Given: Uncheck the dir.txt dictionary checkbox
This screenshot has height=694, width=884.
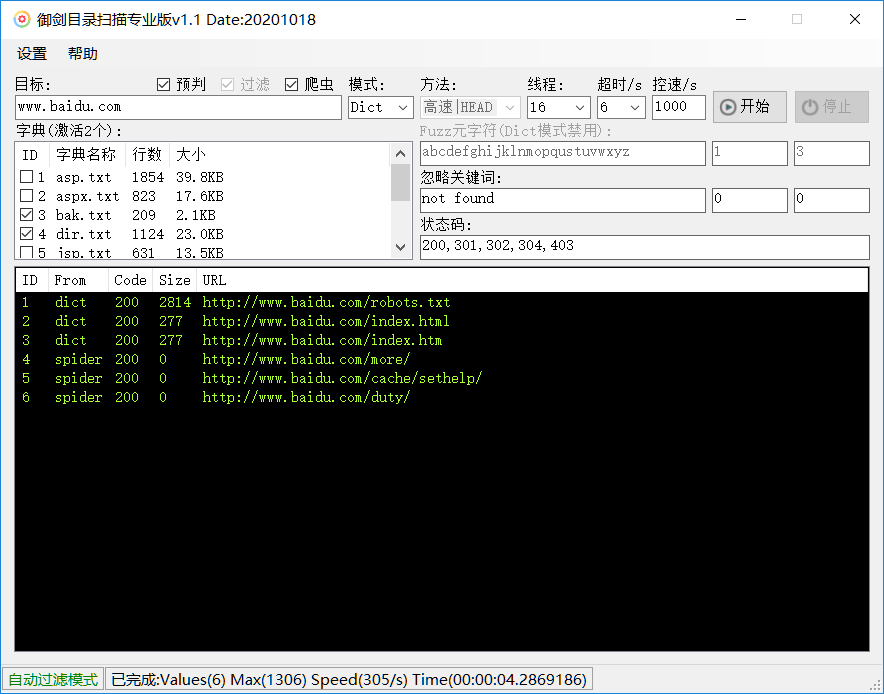Looking at the screenshot, I should click(x=27, y=234).
